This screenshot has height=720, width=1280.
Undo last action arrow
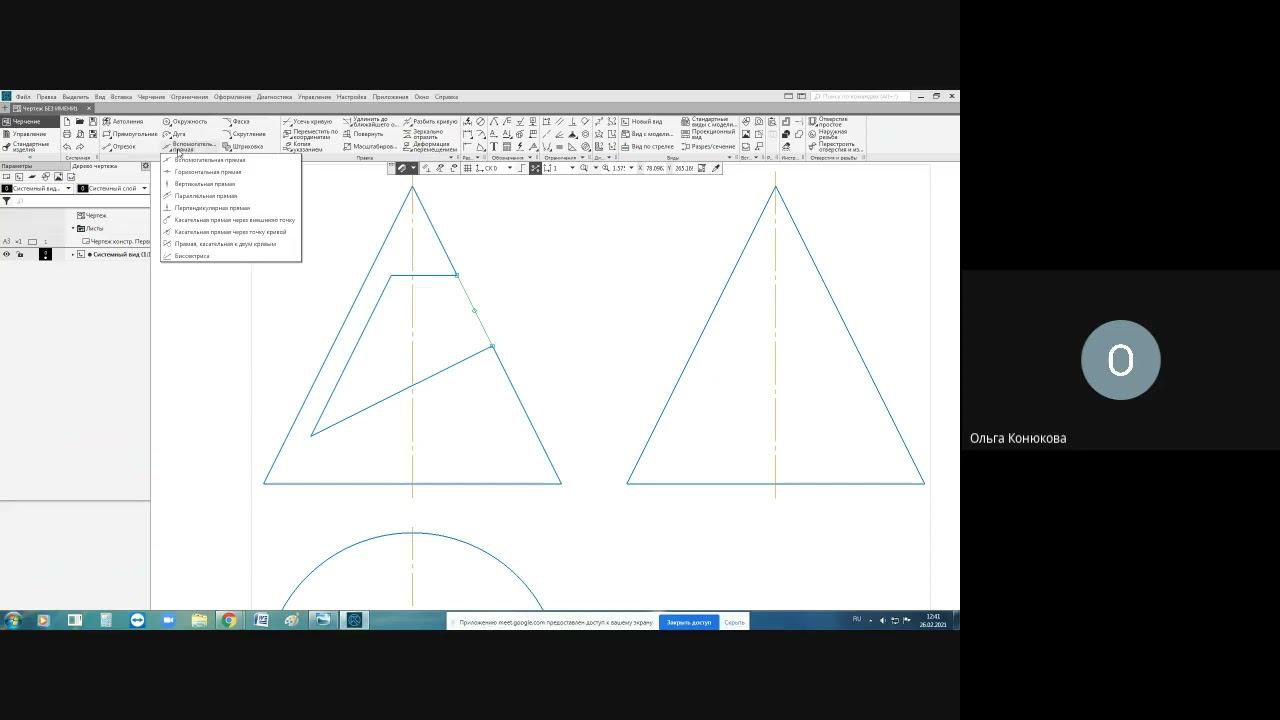pos(67,146)
